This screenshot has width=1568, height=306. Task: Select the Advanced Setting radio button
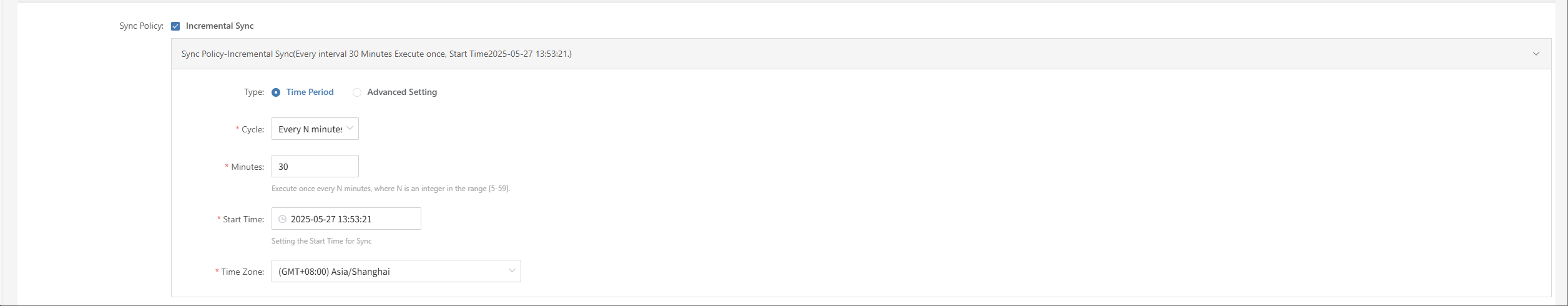[357, 92]
